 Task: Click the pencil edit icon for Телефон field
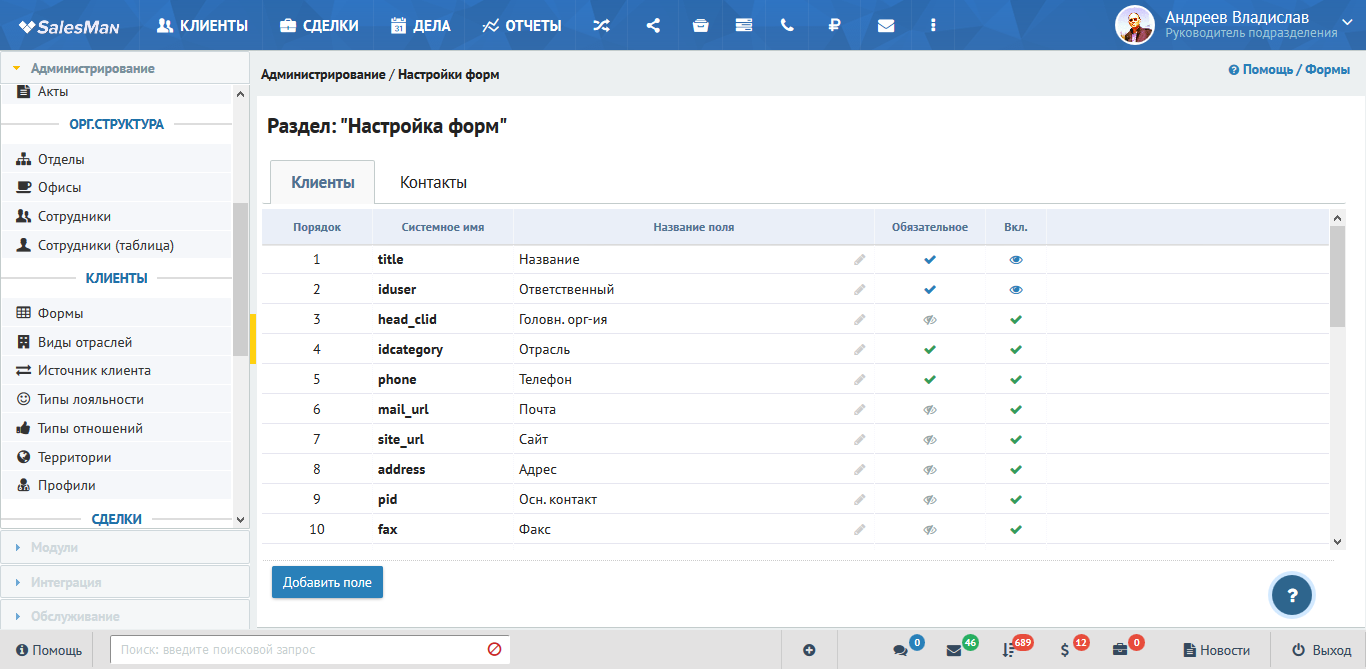tap(859, 380)
